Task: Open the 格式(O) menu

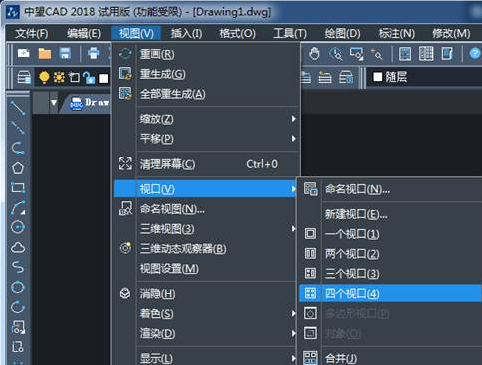Action: click(x=237, y=33)
